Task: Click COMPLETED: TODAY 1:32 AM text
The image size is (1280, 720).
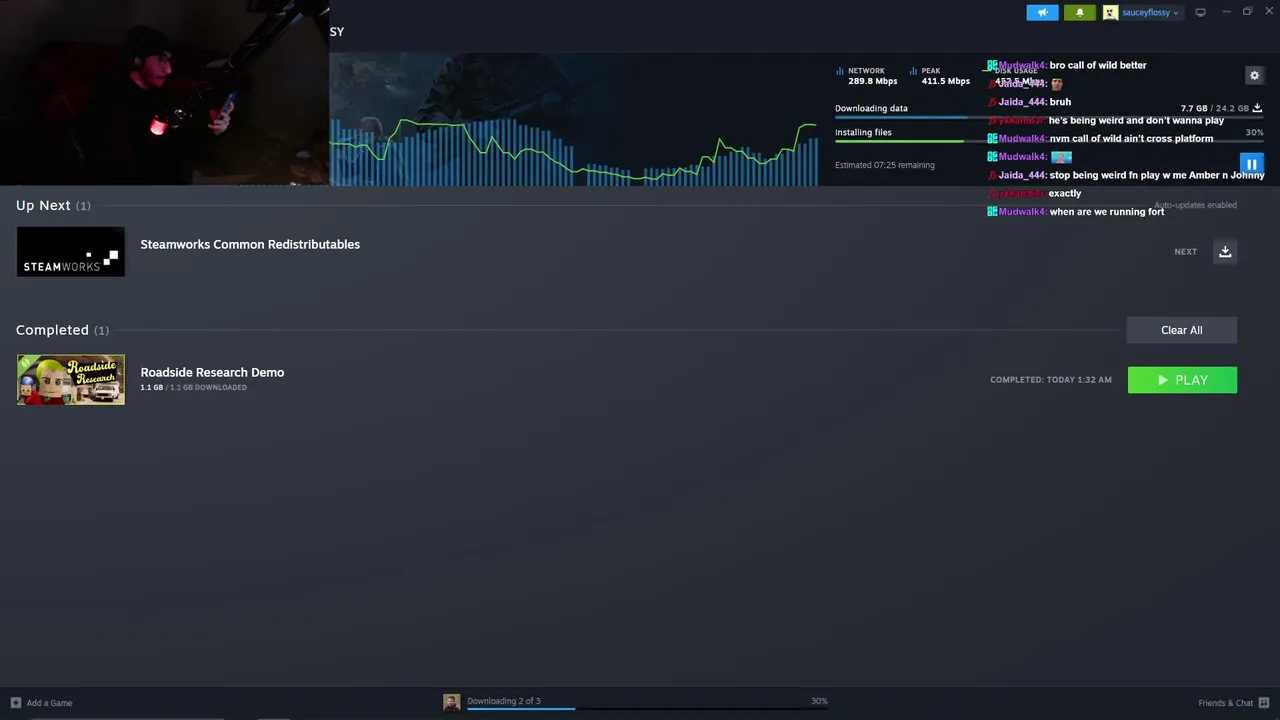Action: coord(1051,380)
